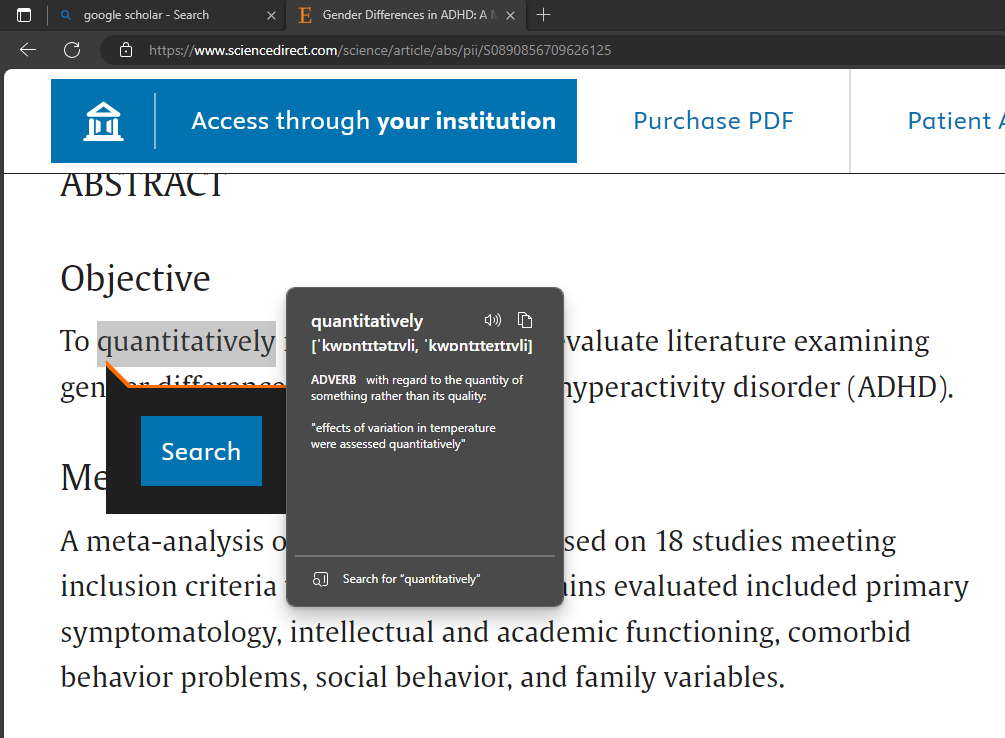Click the ADVERB label in definition popup
Image resolution: width=1005 pixels, height=738 pixels.
pyautogui.click(x=333, y=380)
